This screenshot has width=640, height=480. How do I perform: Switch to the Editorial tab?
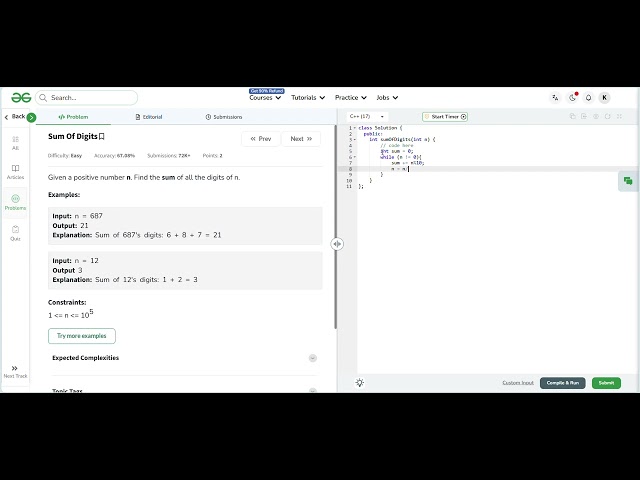(149, 117)
